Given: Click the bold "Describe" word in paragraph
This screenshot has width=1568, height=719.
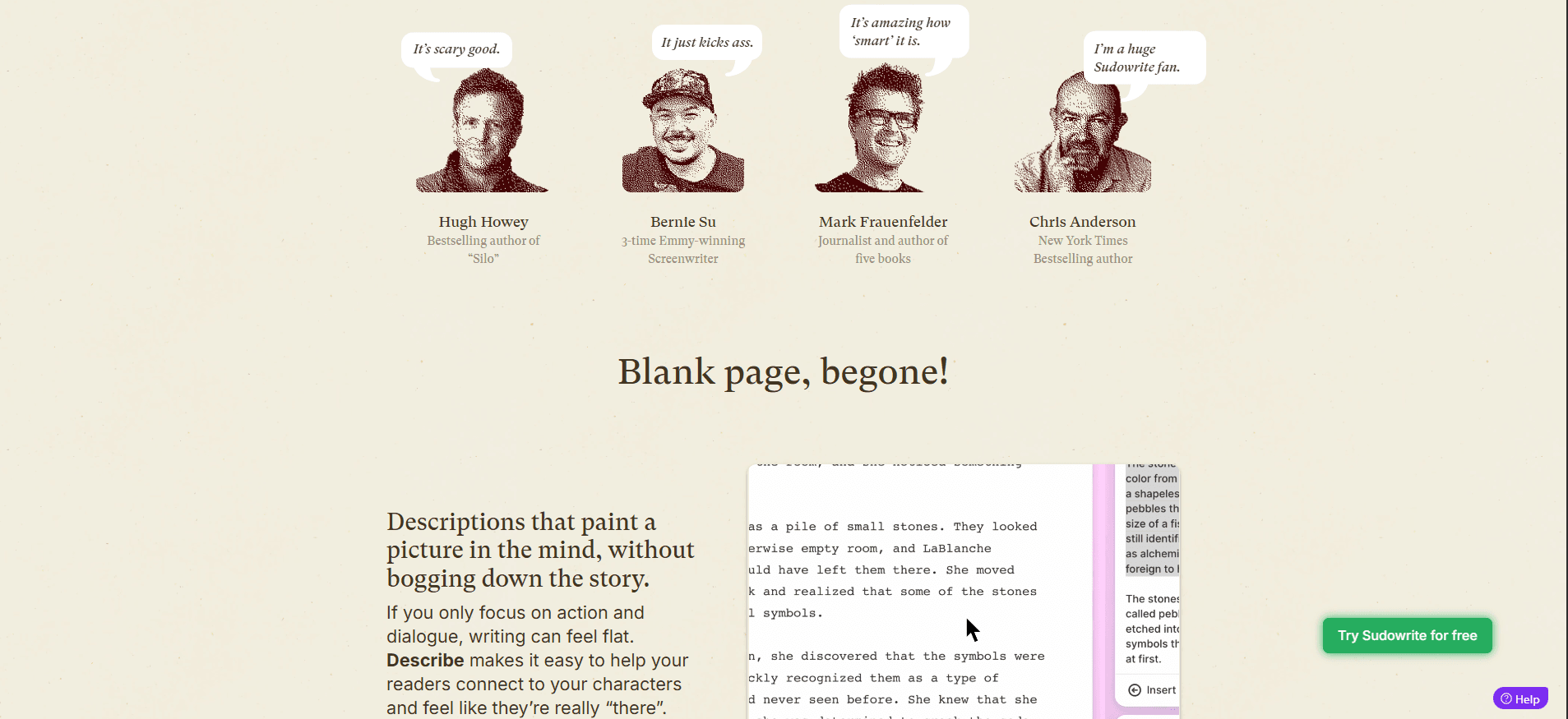Looking at the screenshot, I should click(425, 661).
